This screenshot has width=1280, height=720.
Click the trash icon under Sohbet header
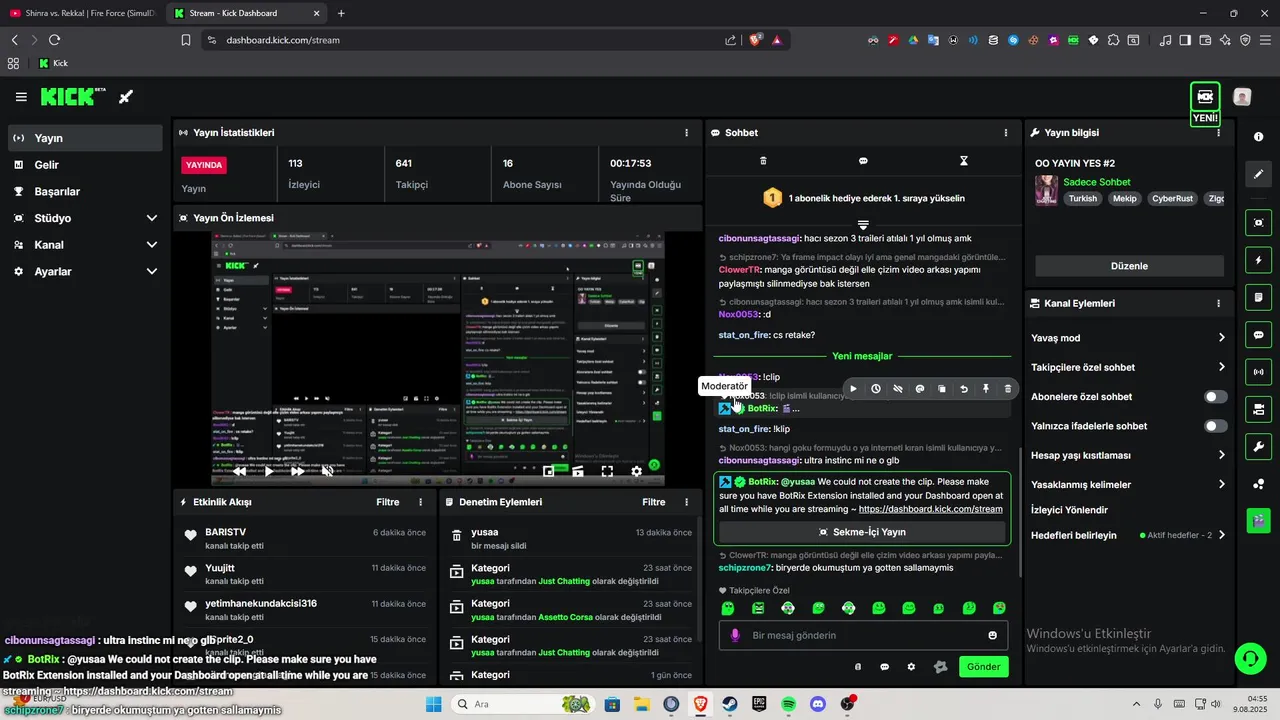tap(763, 160)
